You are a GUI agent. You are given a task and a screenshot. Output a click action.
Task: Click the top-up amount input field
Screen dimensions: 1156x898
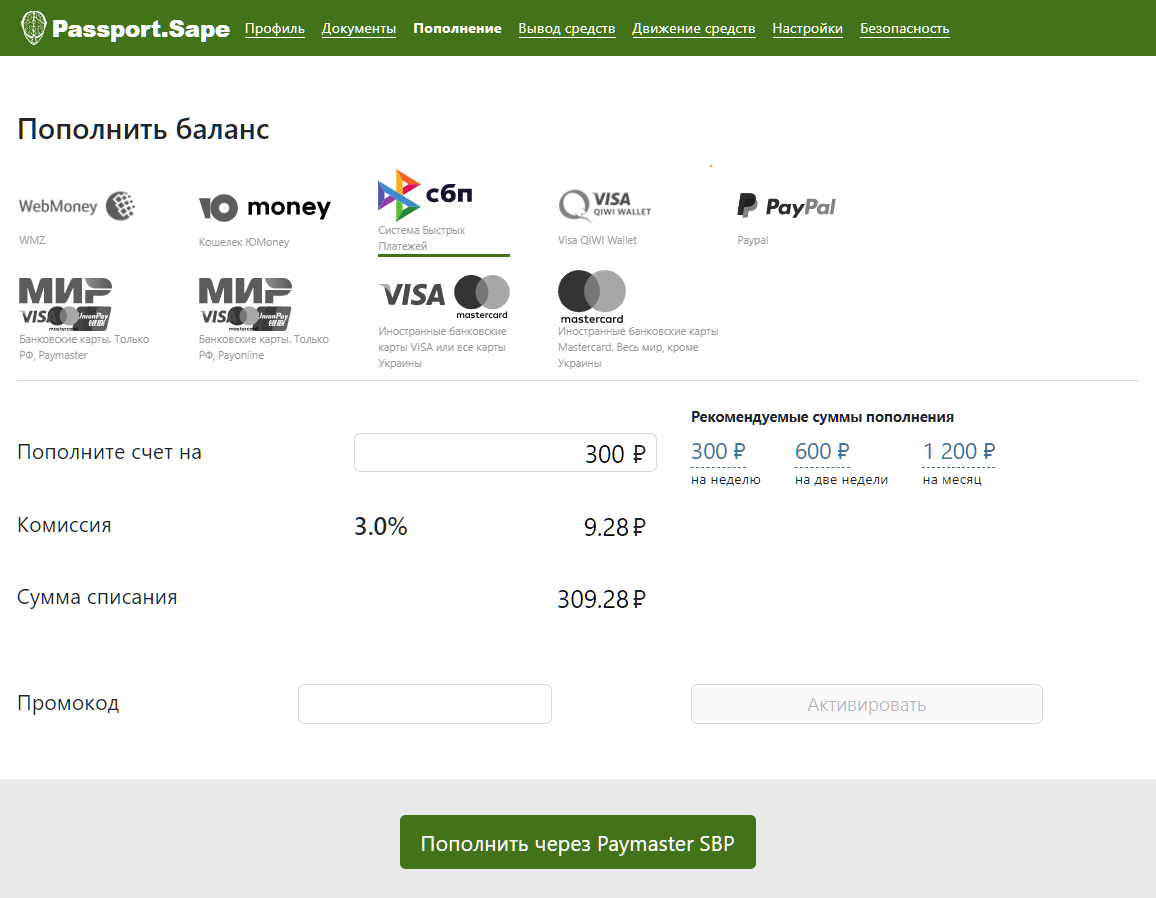click(505, 453)
